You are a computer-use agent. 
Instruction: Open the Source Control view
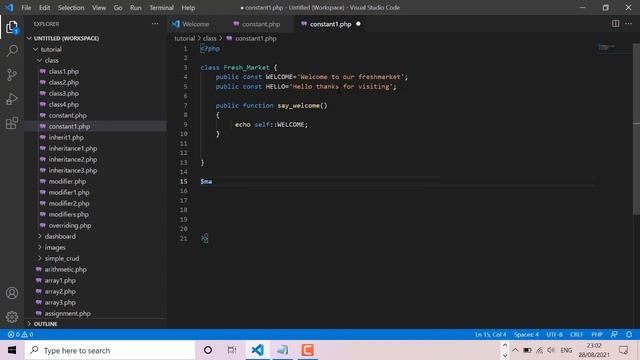coord(12,75)
